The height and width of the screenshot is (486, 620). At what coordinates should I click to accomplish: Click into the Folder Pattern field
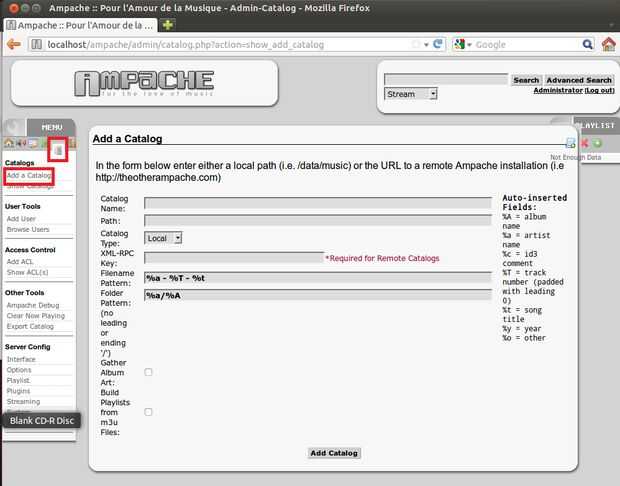tap(318, 295)
